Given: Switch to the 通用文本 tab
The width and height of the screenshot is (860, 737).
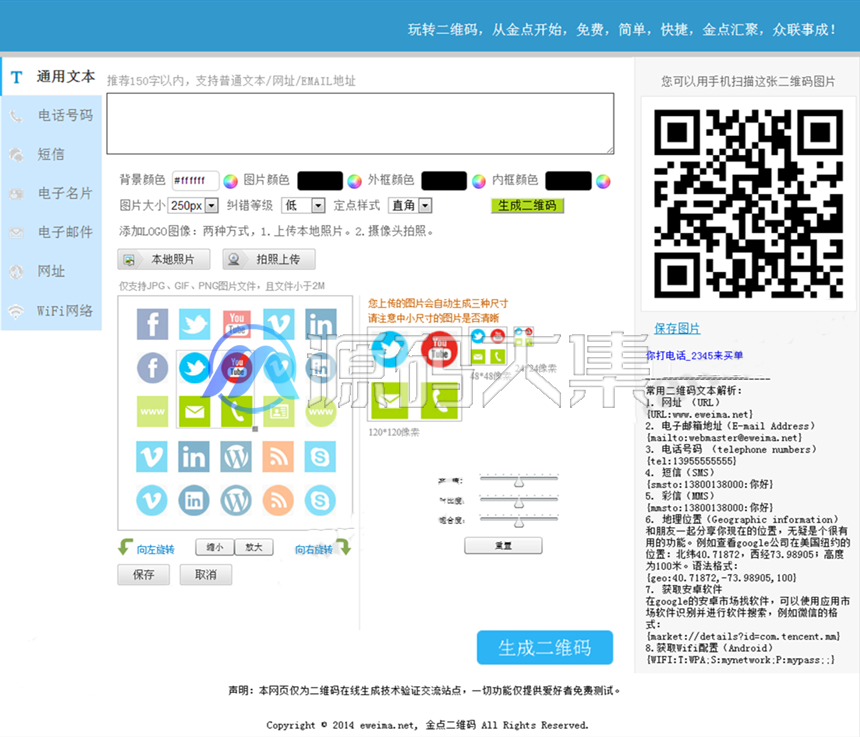Looking at the screenshot, I should (x=52, y=77).
